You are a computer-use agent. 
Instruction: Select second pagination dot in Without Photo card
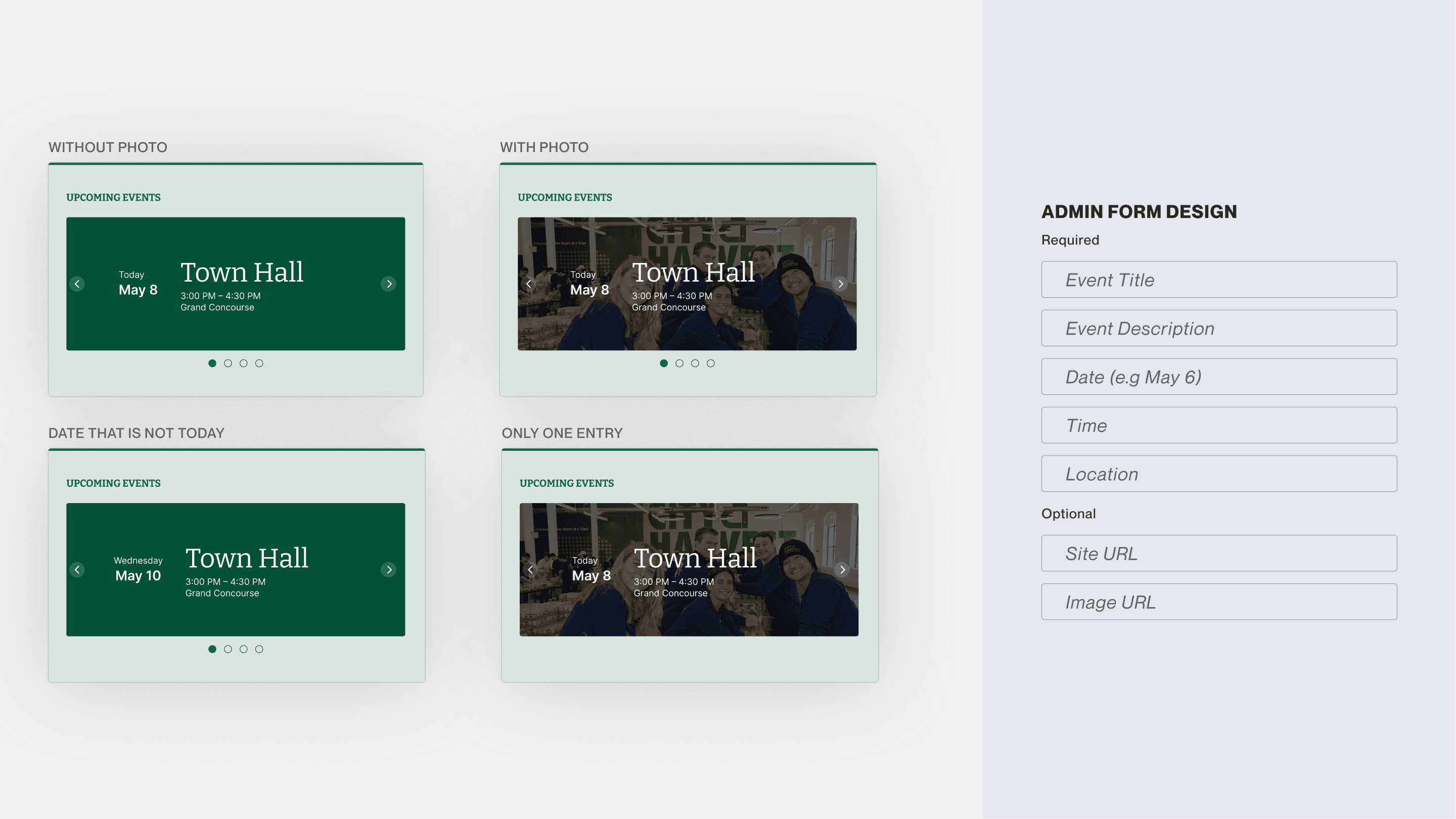click(x=228, y=363)
